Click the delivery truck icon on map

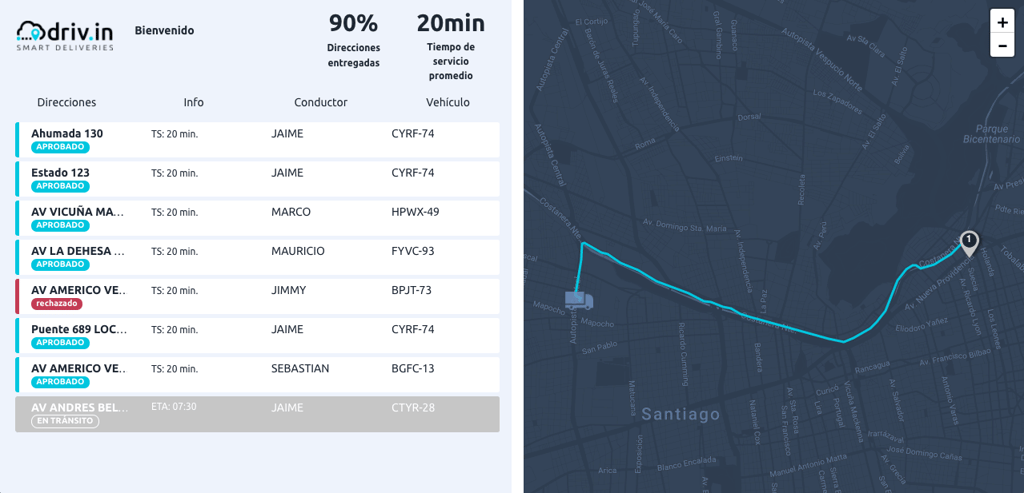click(x=578, y=299)
